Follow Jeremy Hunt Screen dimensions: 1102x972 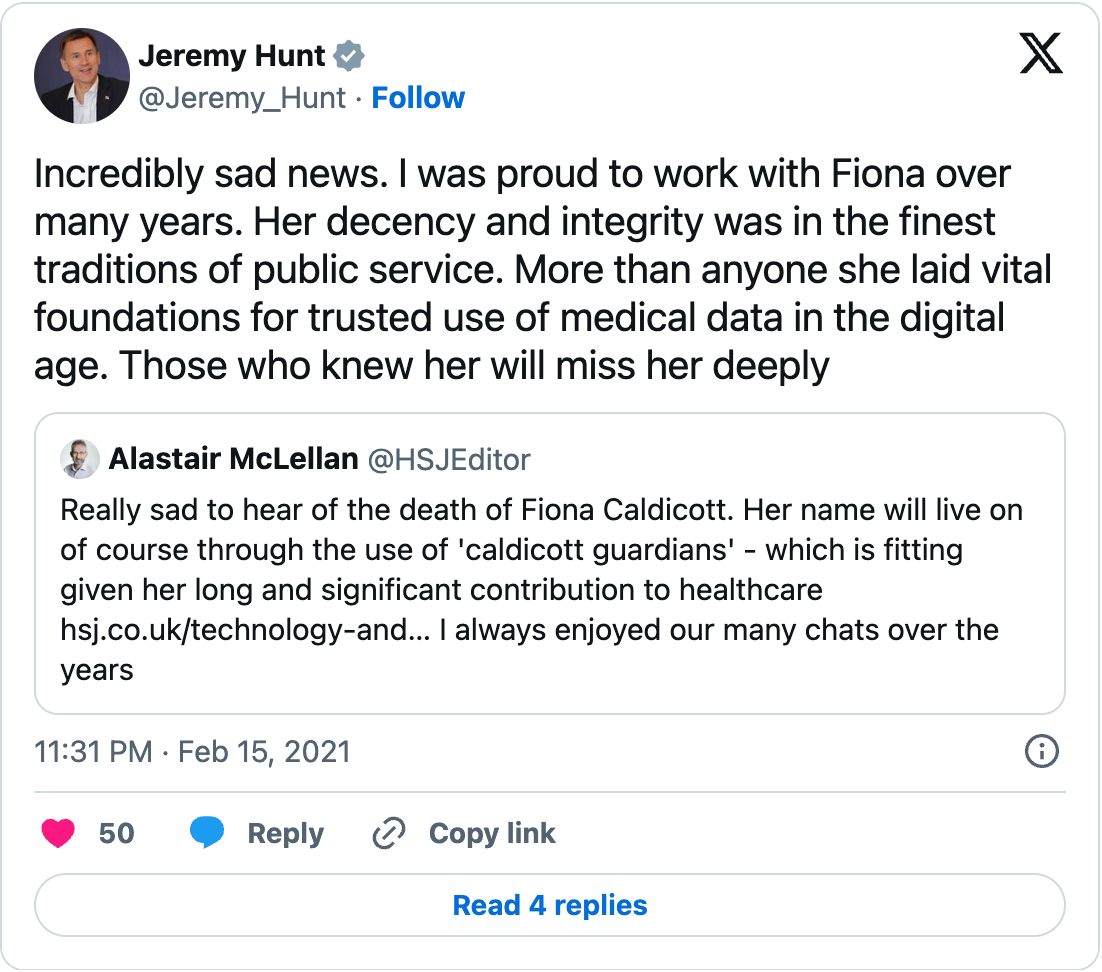click(x=418, y=98)
